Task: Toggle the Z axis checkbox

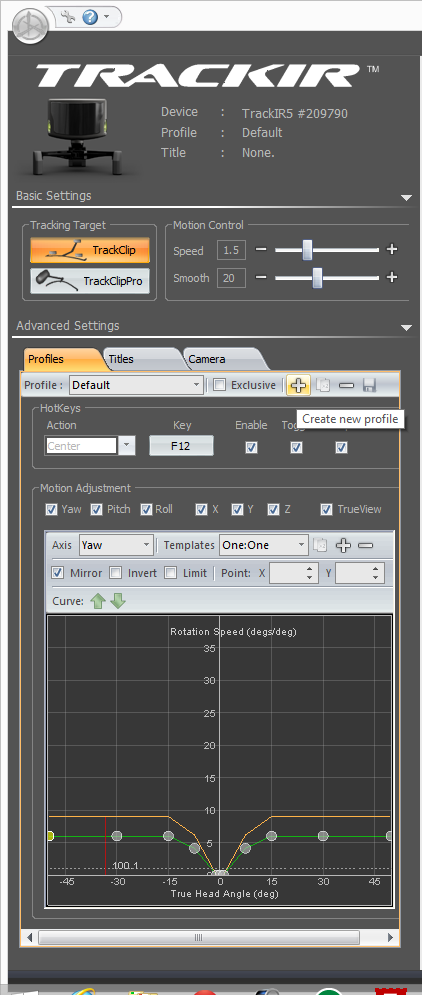Action: [x=274, y=509]
